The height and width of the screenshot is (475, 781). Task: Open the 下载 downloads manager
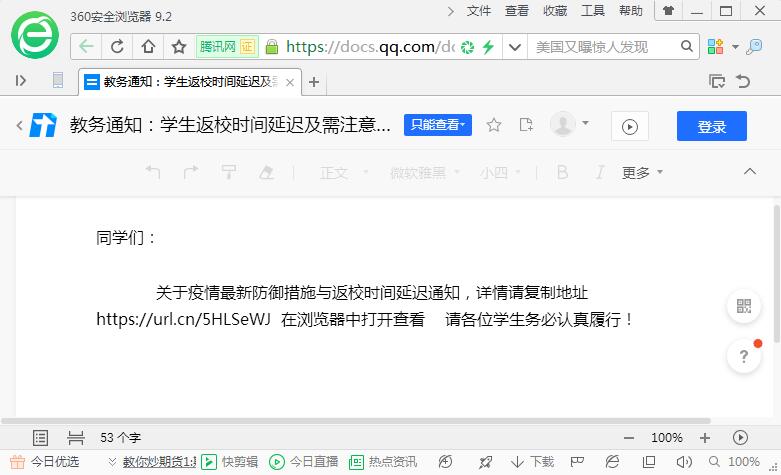[x=533, y=462]
